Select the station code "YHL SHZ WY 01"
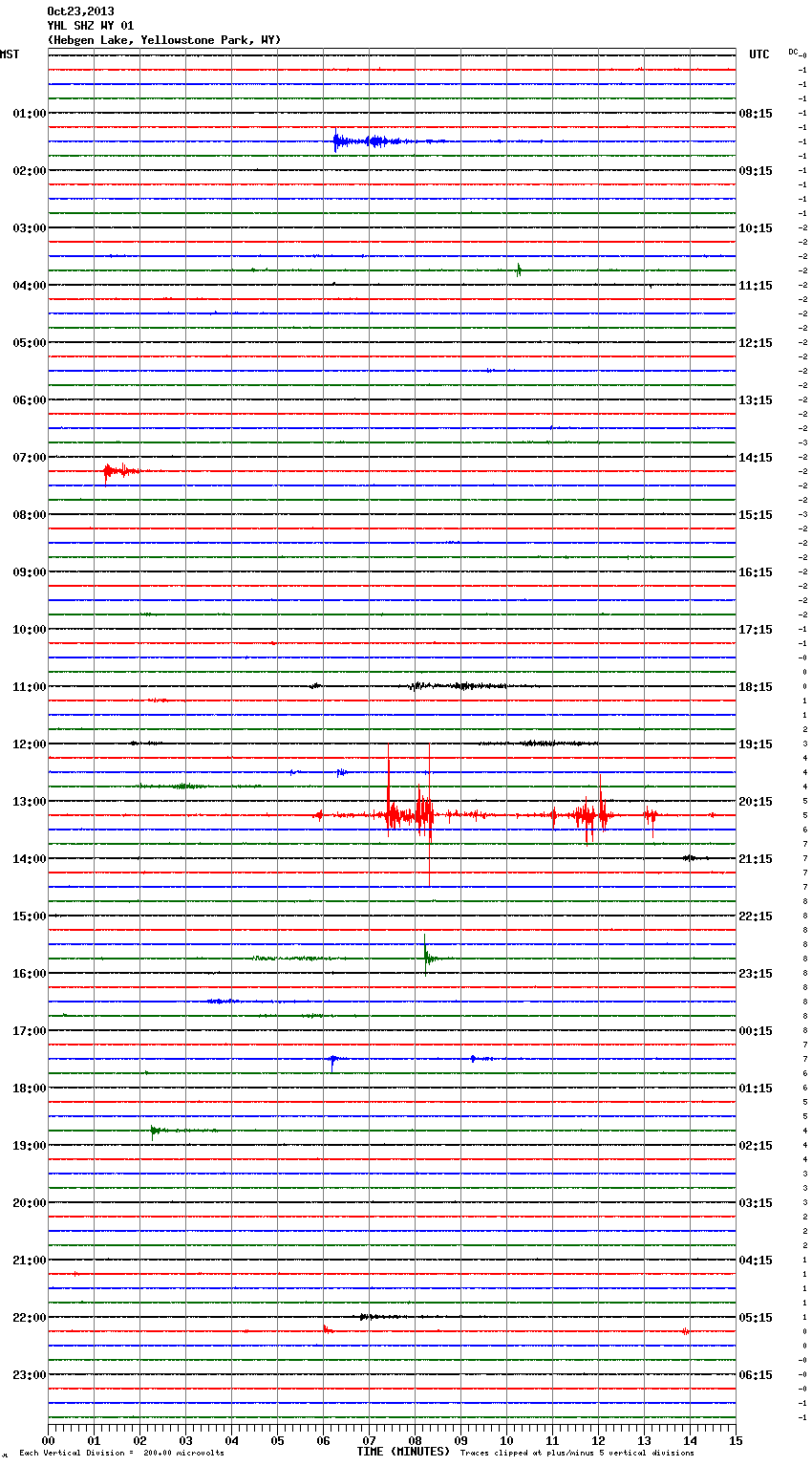Screen dimensions: 812x1466 coord(91,26)
